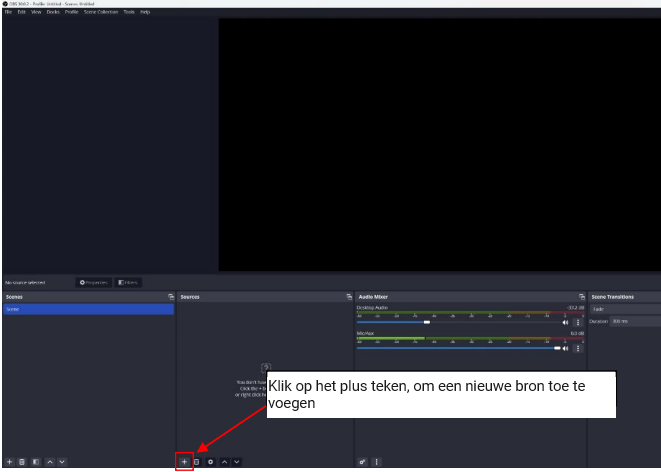Screen dimensions: 661x472
Task: Mute Mic/Aux speaker icon
Action: 565,349
